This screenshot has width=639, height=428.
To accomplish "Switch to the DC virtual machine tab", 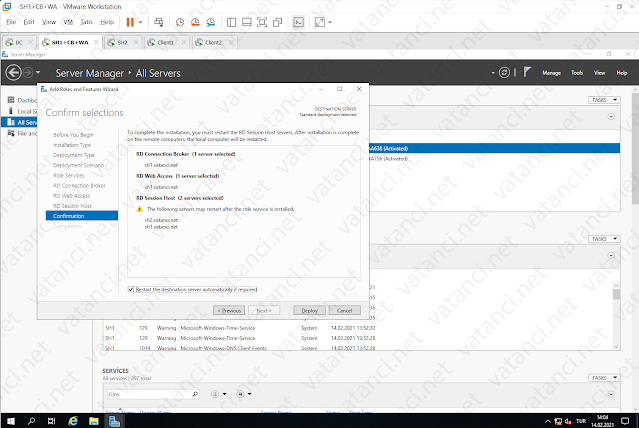I will pos(19,42).
